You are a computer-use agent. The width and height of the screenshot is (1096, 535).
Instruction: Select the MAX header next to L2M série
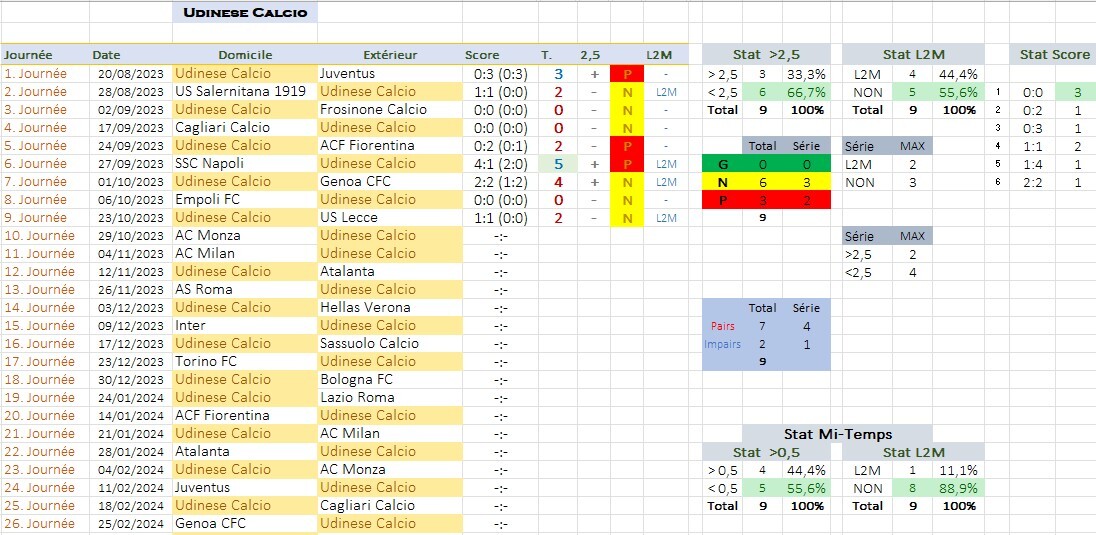913,146
